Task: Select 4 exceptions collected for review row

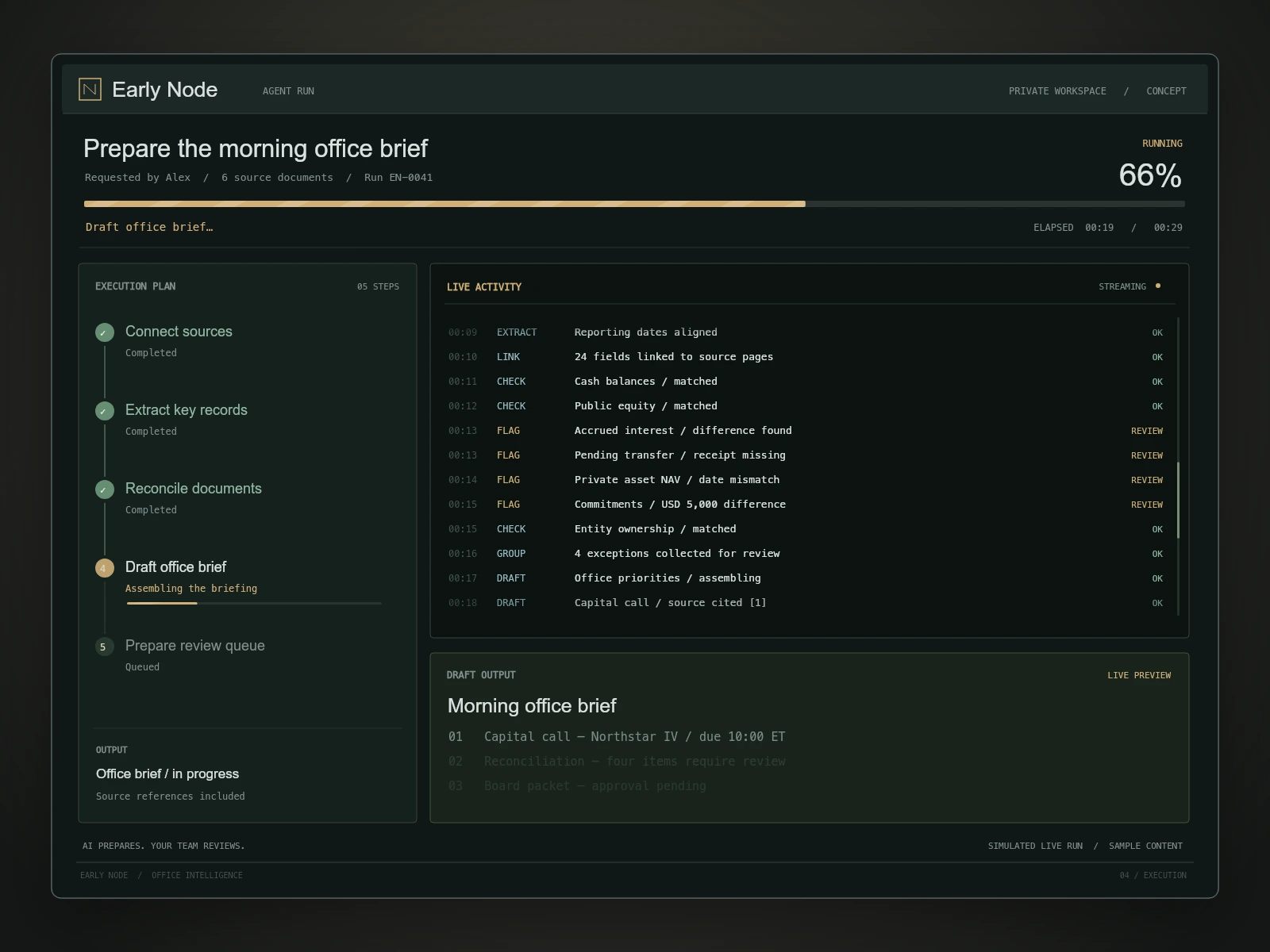Action: 806,554
